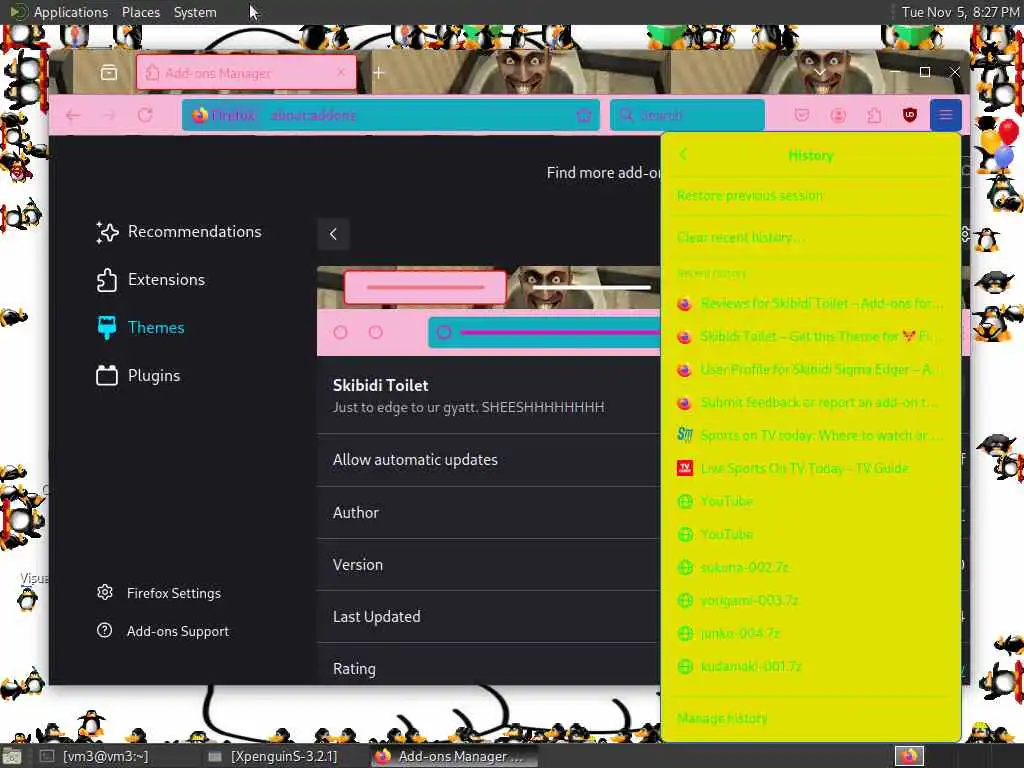Viewport: 1024px width, 768px height.
Task: Click the Search box in the toolbar
Action: pos(687,116)
